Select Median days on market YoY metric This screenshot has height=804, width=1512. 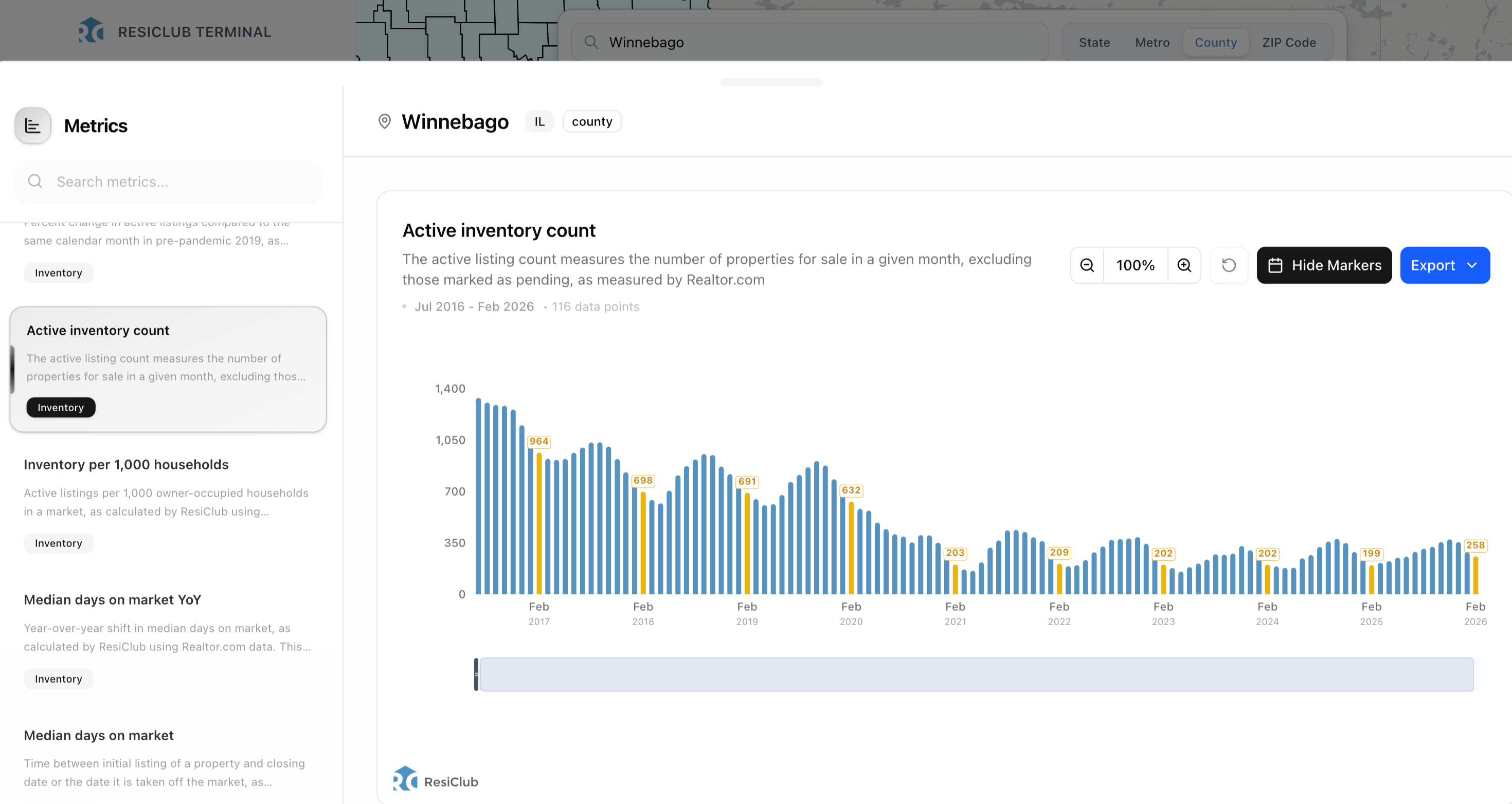point(112,600)
